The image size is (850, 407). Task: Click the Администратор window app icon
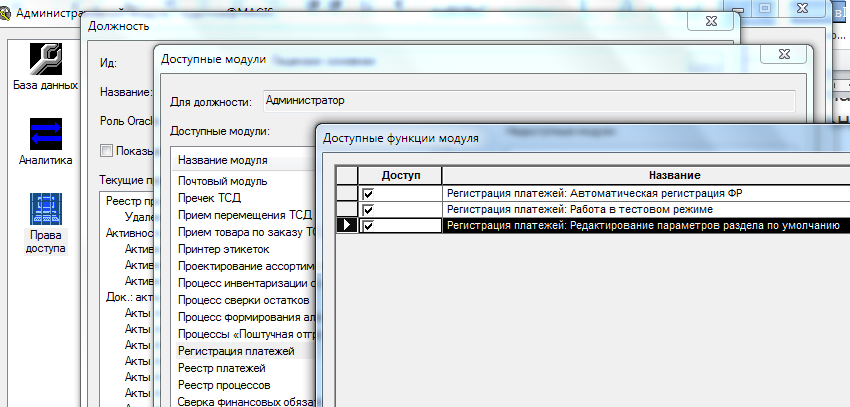point(6,12)
